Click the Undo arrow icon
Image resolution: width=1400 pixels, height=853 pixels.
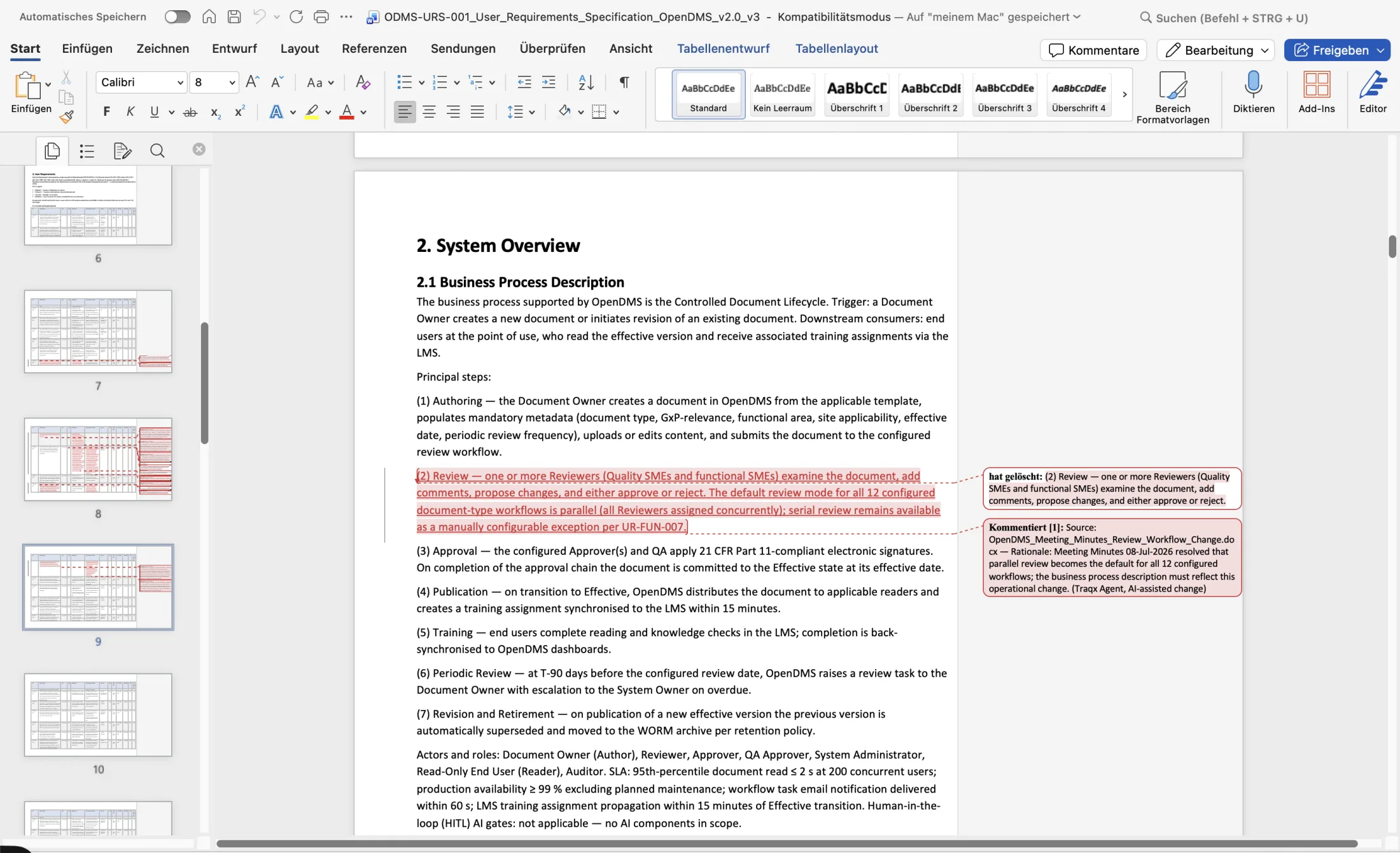coord(259,17)
